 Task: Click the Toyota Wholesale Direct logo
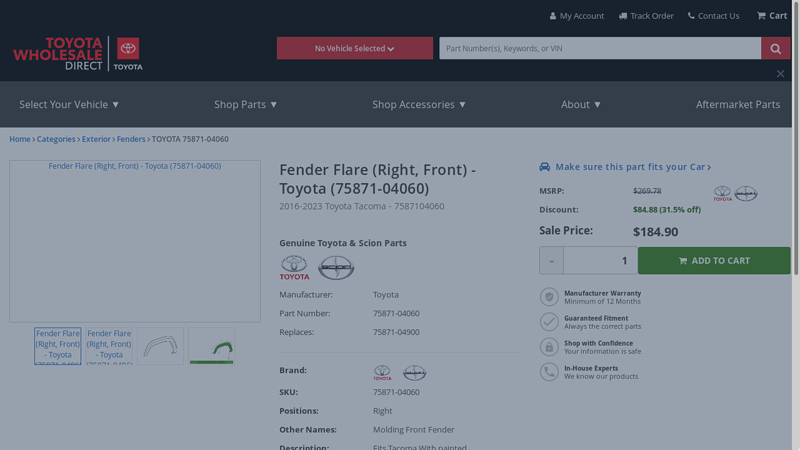pyautogui.click(x=77, y=53)
